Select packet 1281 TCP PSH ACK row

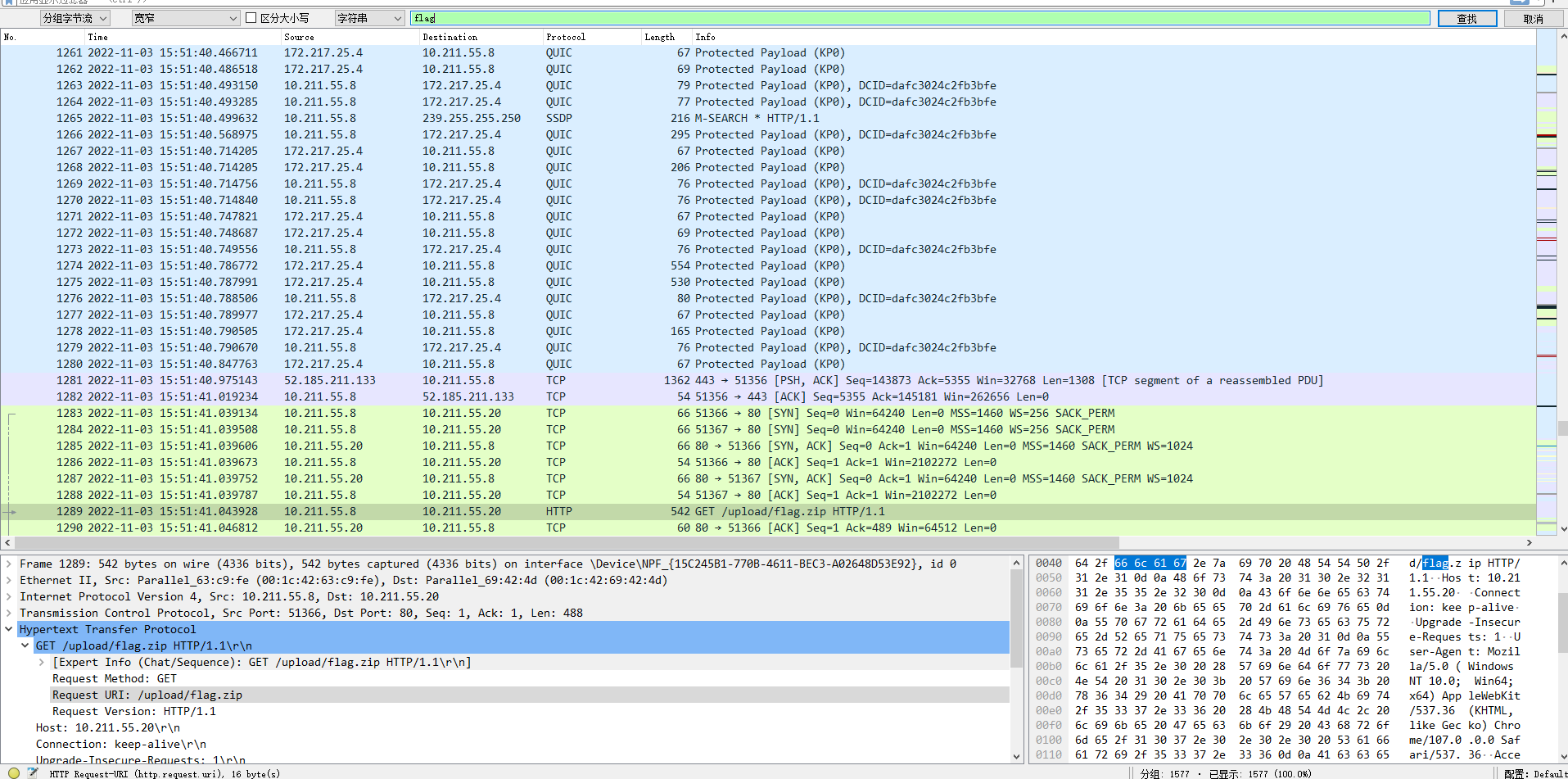pyautogui.click(x=768, y=380)
